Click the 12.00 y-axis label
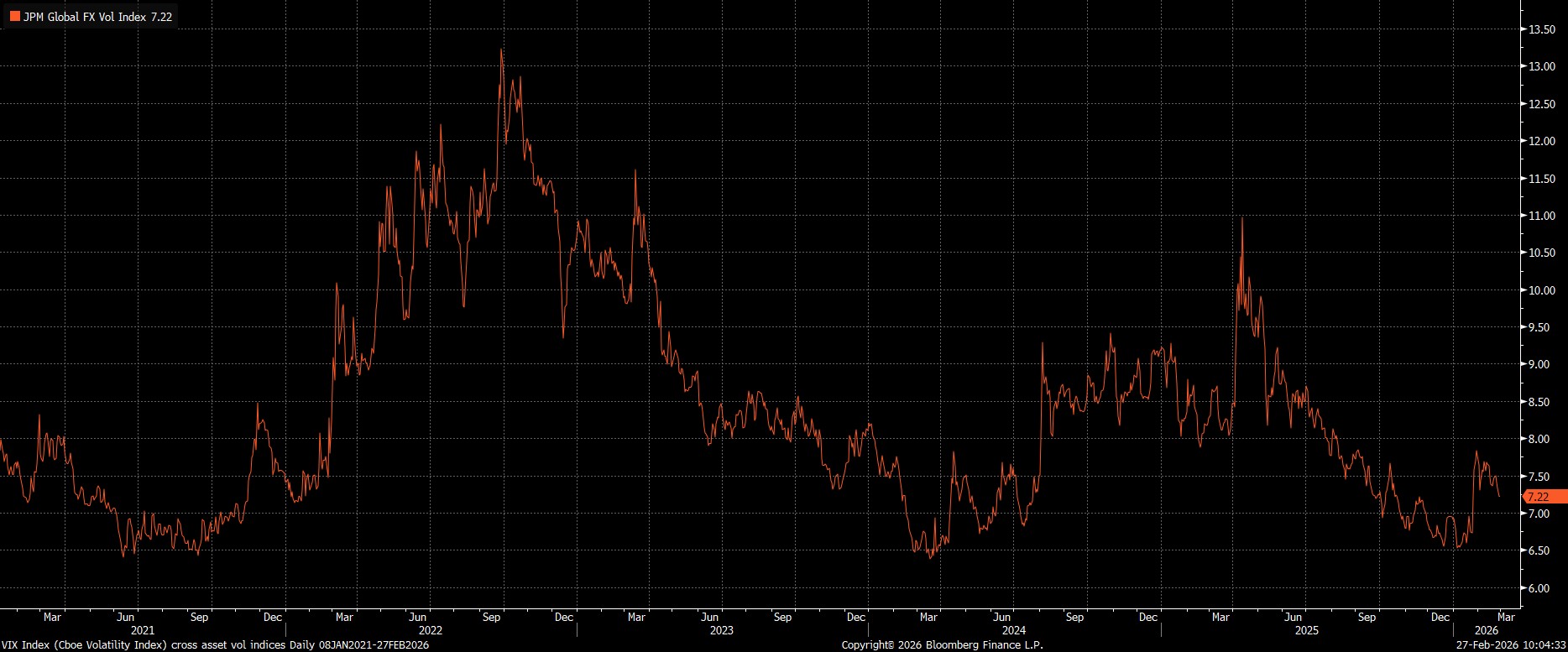Image resolution: width=1568 pixels, height=652 pixels. pos(1542,141)
